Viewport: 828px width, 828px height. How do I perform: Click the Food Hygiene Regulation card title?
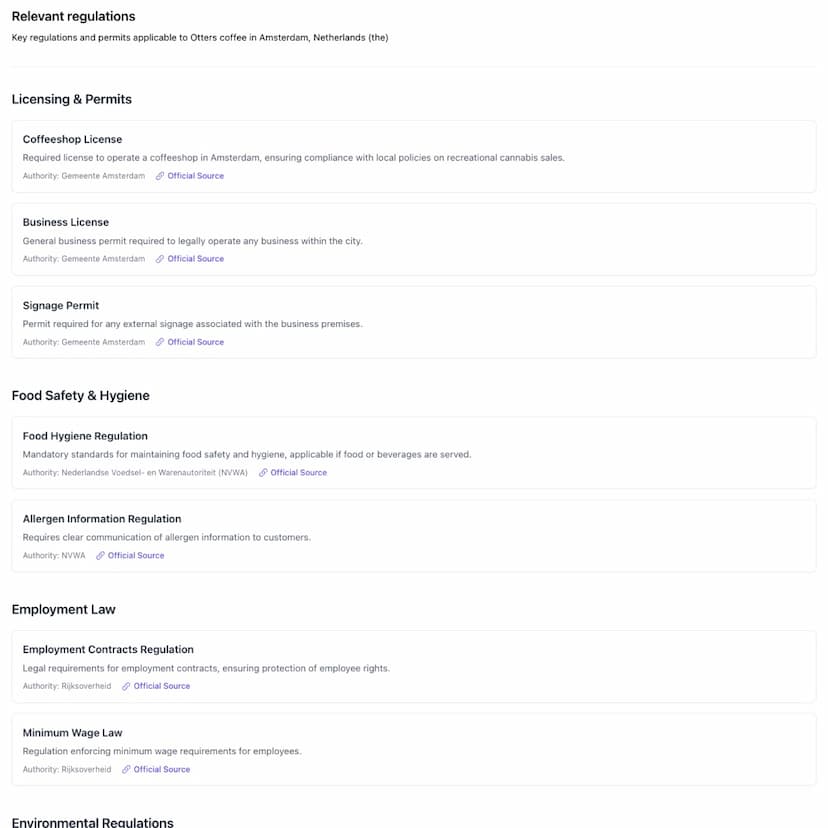tap(85, 436)
